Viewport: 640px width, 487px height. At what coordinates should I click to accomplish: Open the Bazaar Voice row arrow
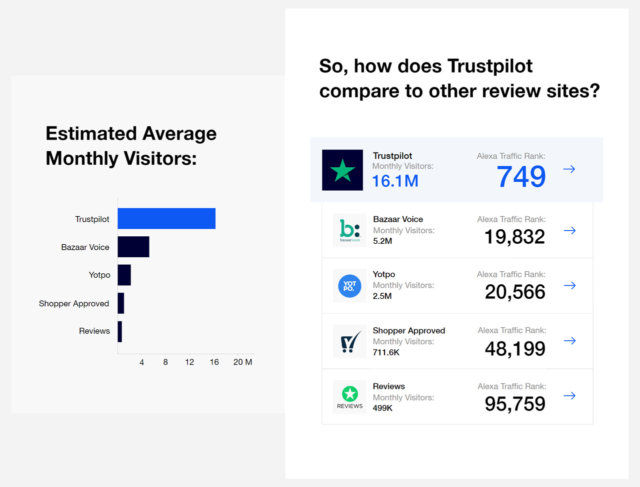click(570, 231)
